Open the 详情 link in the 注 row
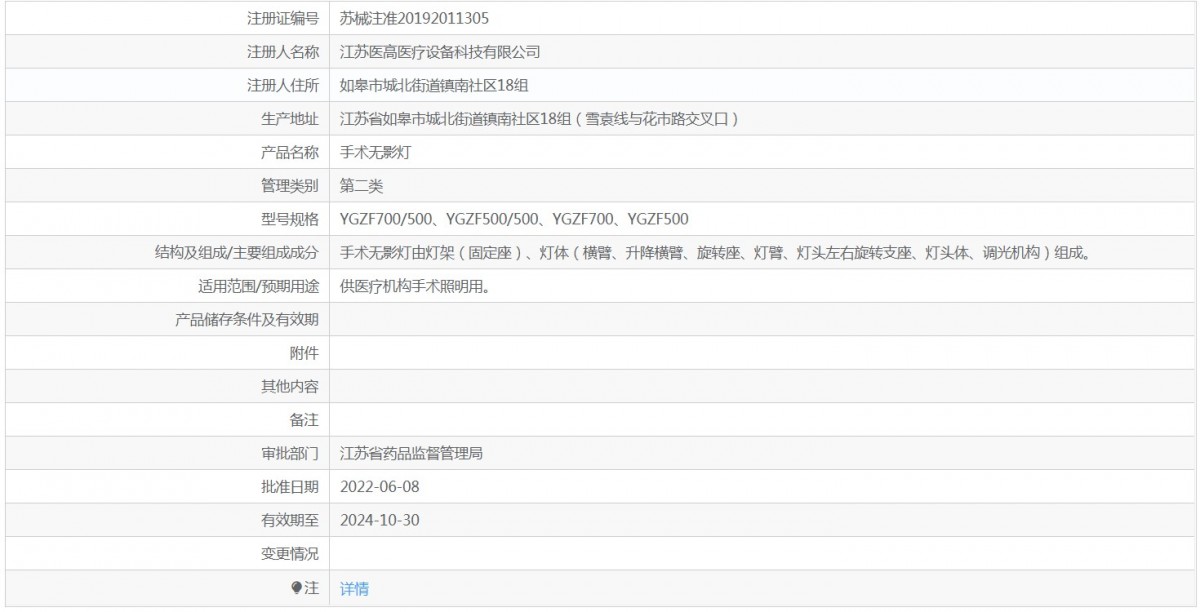Viewport: 1200px width, 612px height. pyautogui.click(x=354, y=589)
